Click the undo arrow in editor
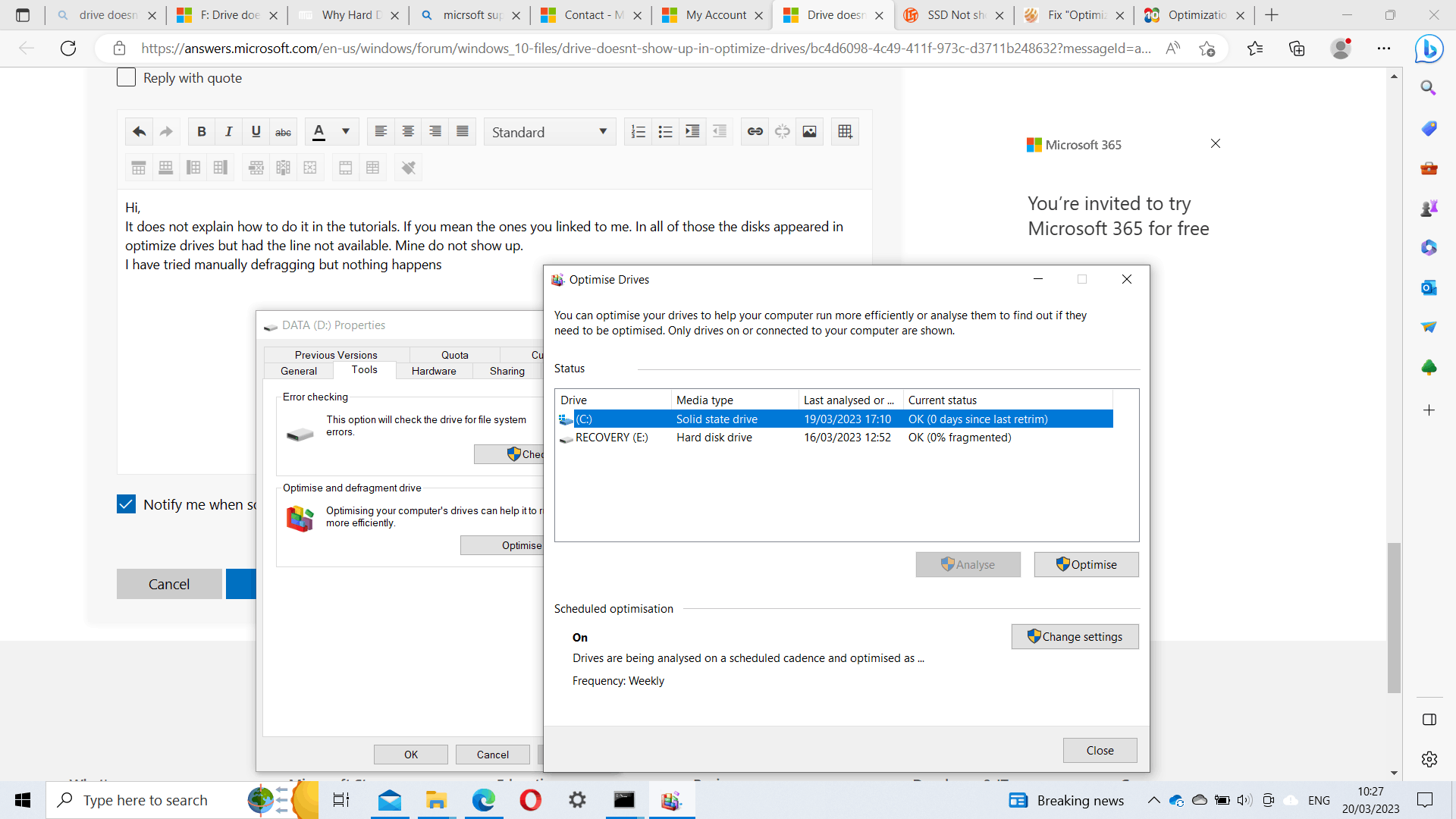The image size is (1456, 819). tap(139, 131)
